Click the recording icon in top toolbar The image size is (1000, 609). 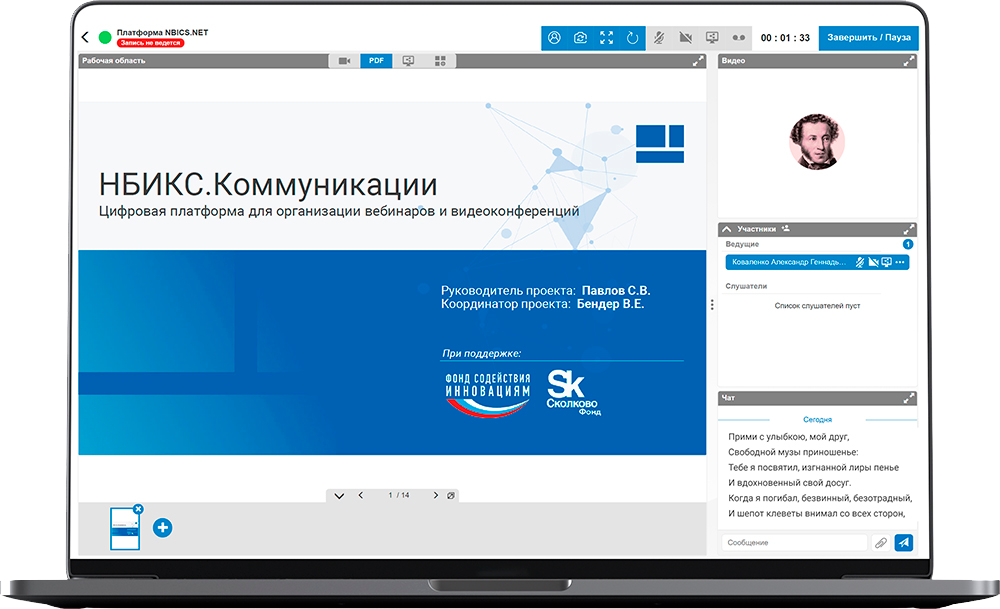point(740,38)
